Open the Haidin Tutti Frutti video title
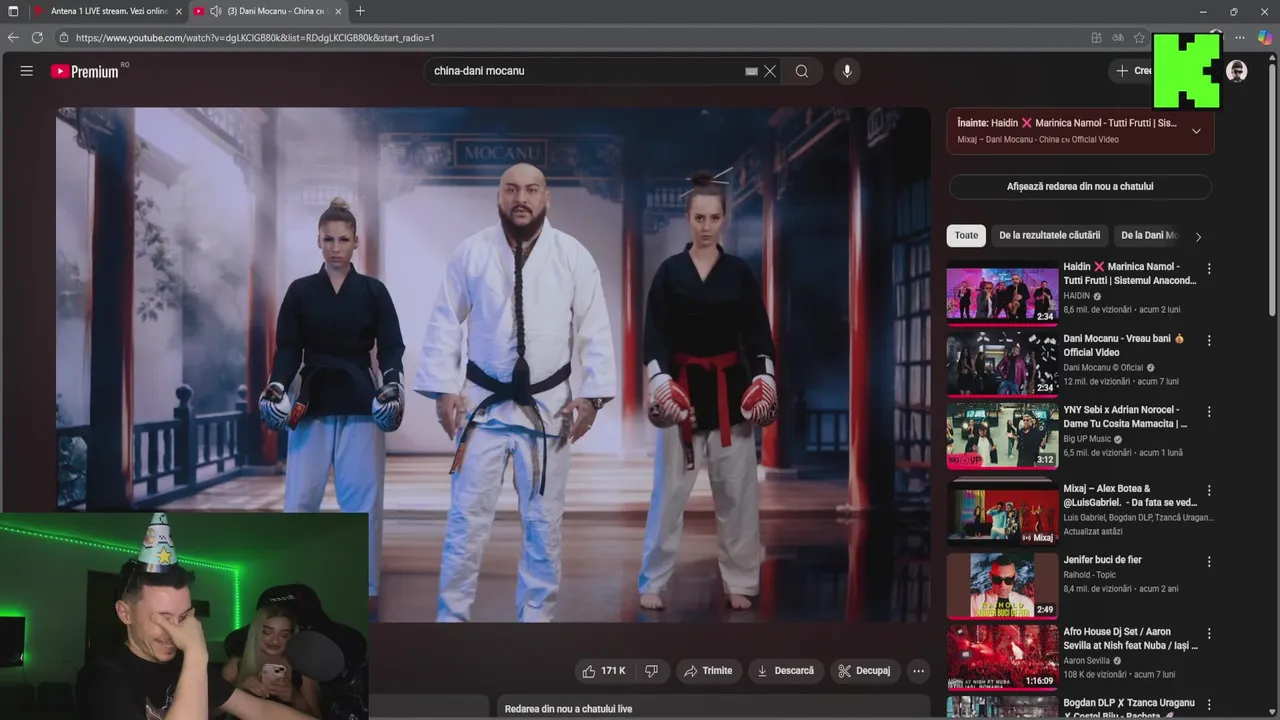 (x=1129, y=274)
